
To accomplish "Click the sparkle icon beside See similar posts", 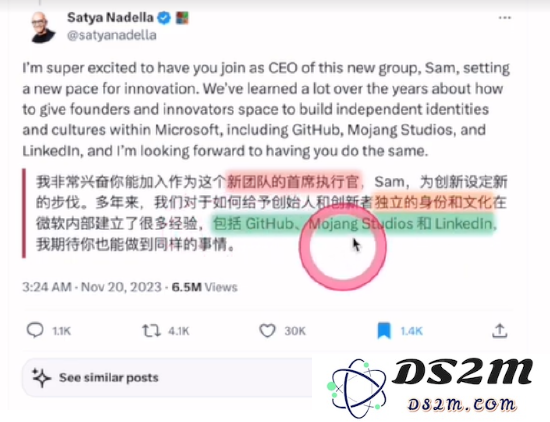I will pyautogui.click(x=41, y=378).
